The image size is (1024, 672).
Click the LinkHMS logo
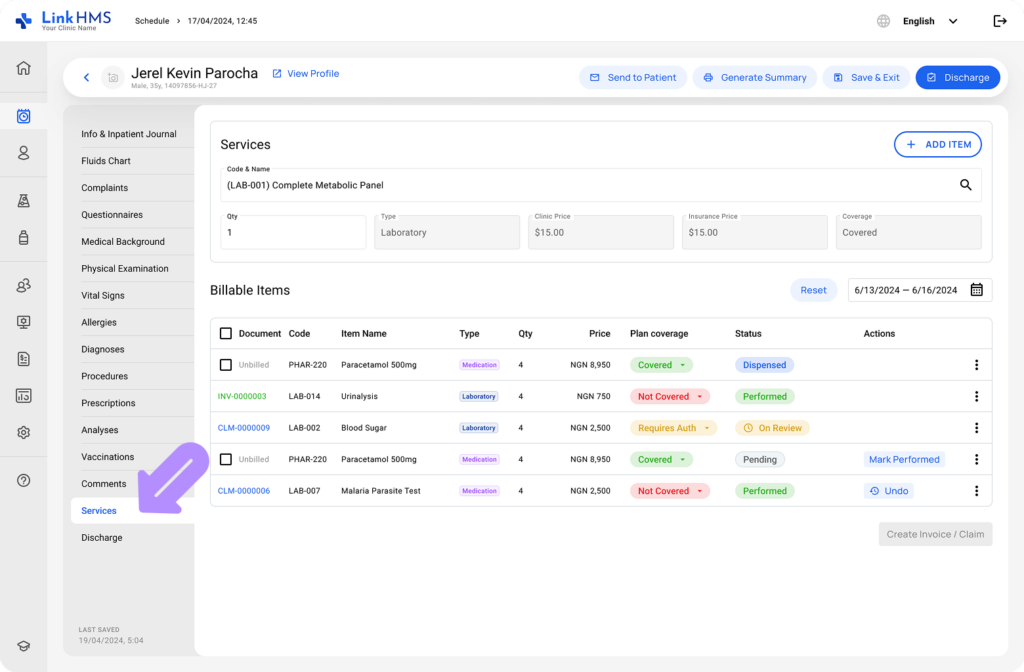(63, 20)
